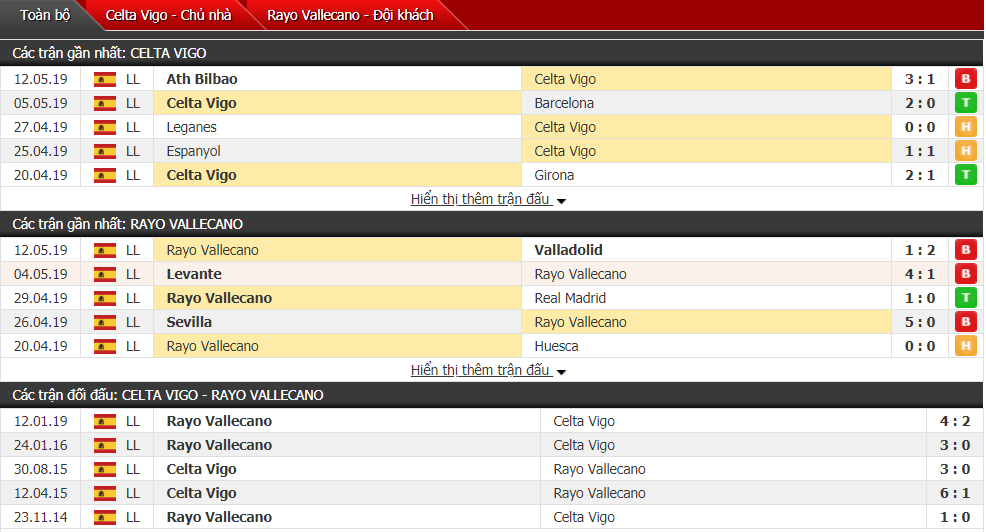This screenshot has height=532, width=986.
Task: Click Huesca team name
Action: click(x=557, y=346)
